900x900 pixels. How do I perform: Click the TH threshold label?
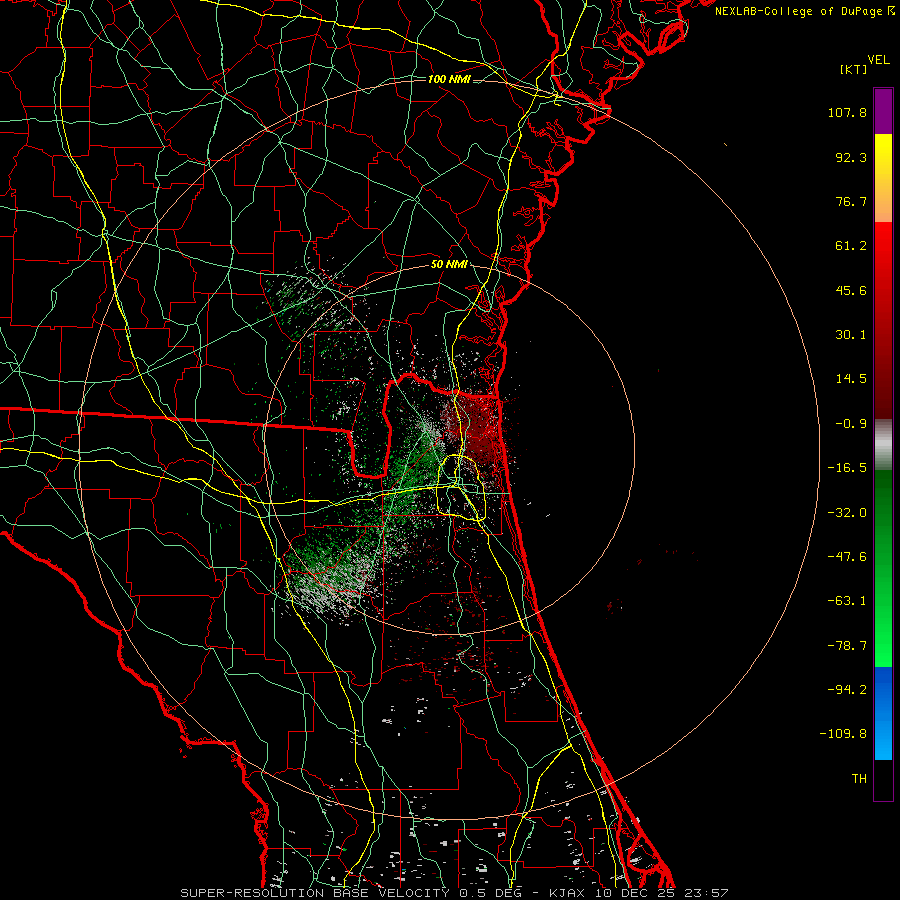coord(859,779)
